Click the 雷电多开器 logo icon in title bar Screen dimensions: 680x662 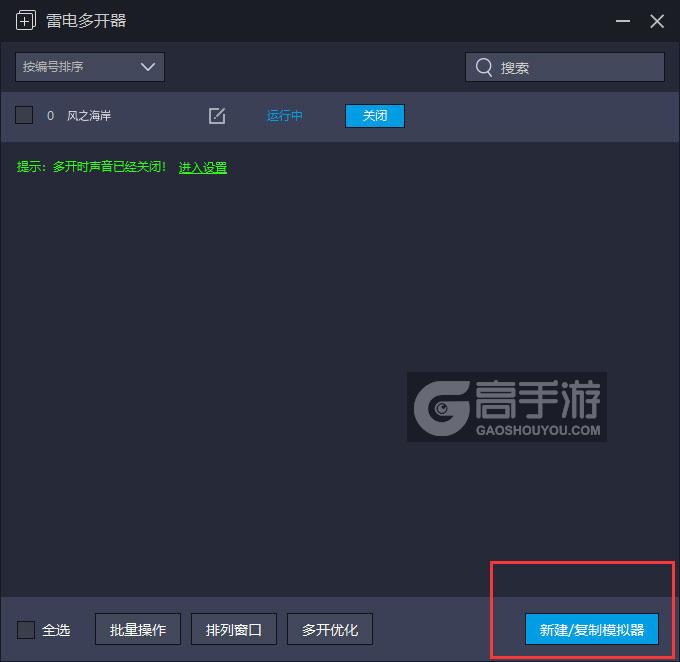[26, 21]
